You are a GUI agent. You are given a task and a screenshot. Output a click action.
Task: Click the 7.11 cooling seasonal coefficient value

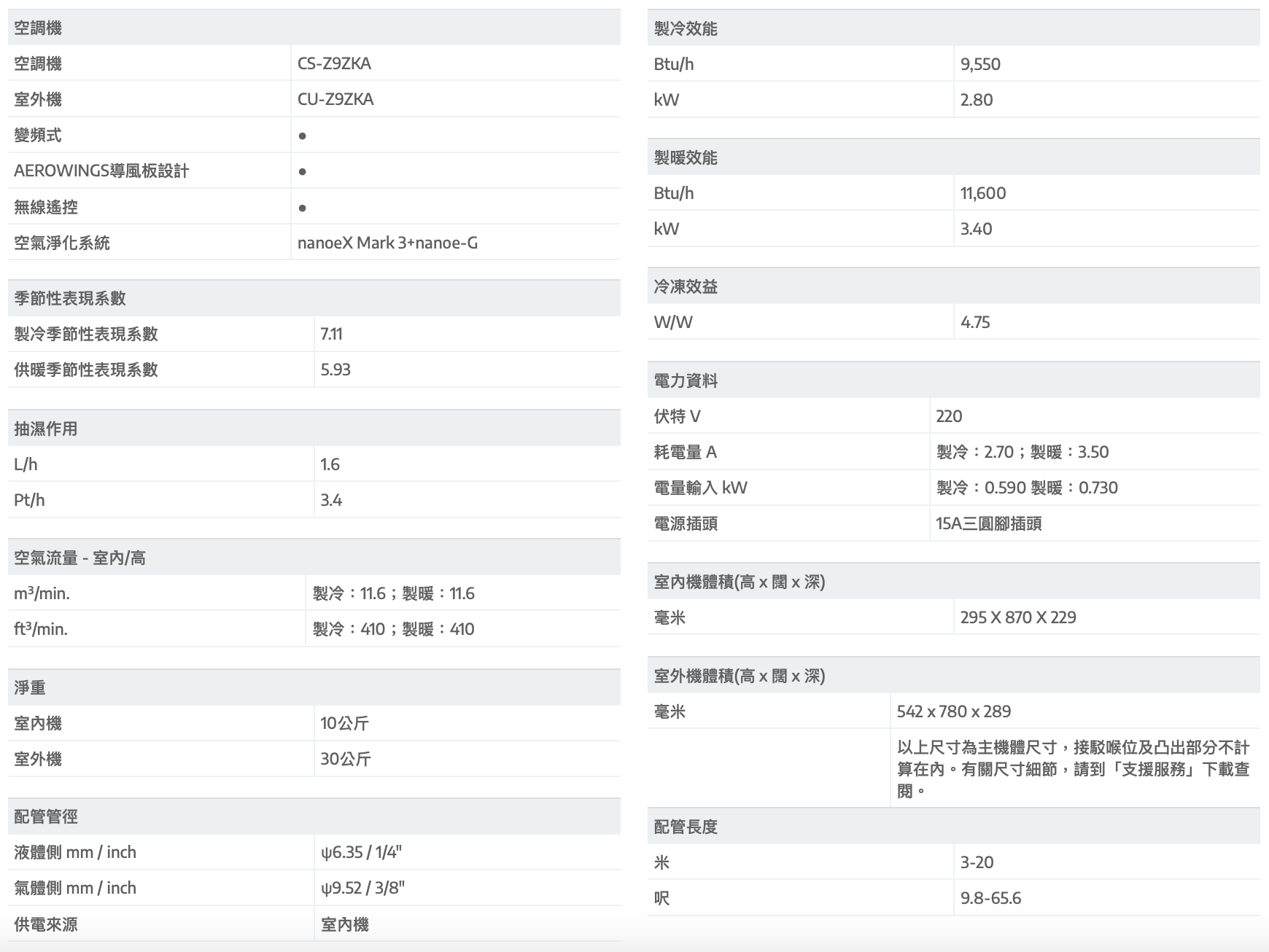pyautogui.click(x=331, y=334)
